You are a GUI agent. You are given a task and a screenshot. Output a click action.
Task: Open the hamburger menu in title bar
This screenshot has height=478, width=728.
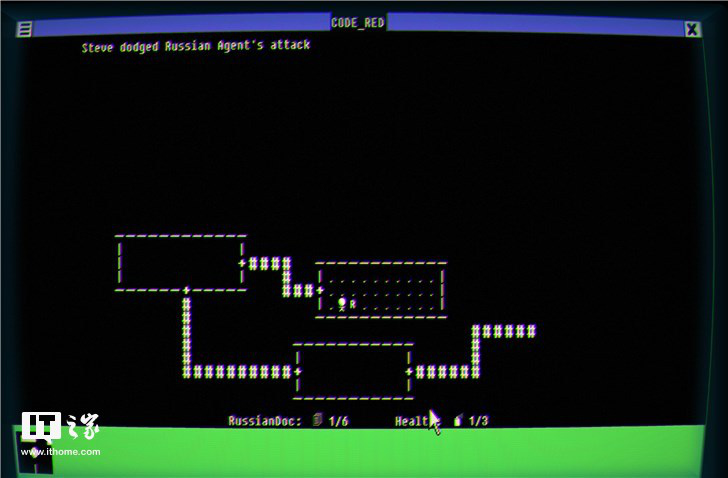tap(24, 30)
